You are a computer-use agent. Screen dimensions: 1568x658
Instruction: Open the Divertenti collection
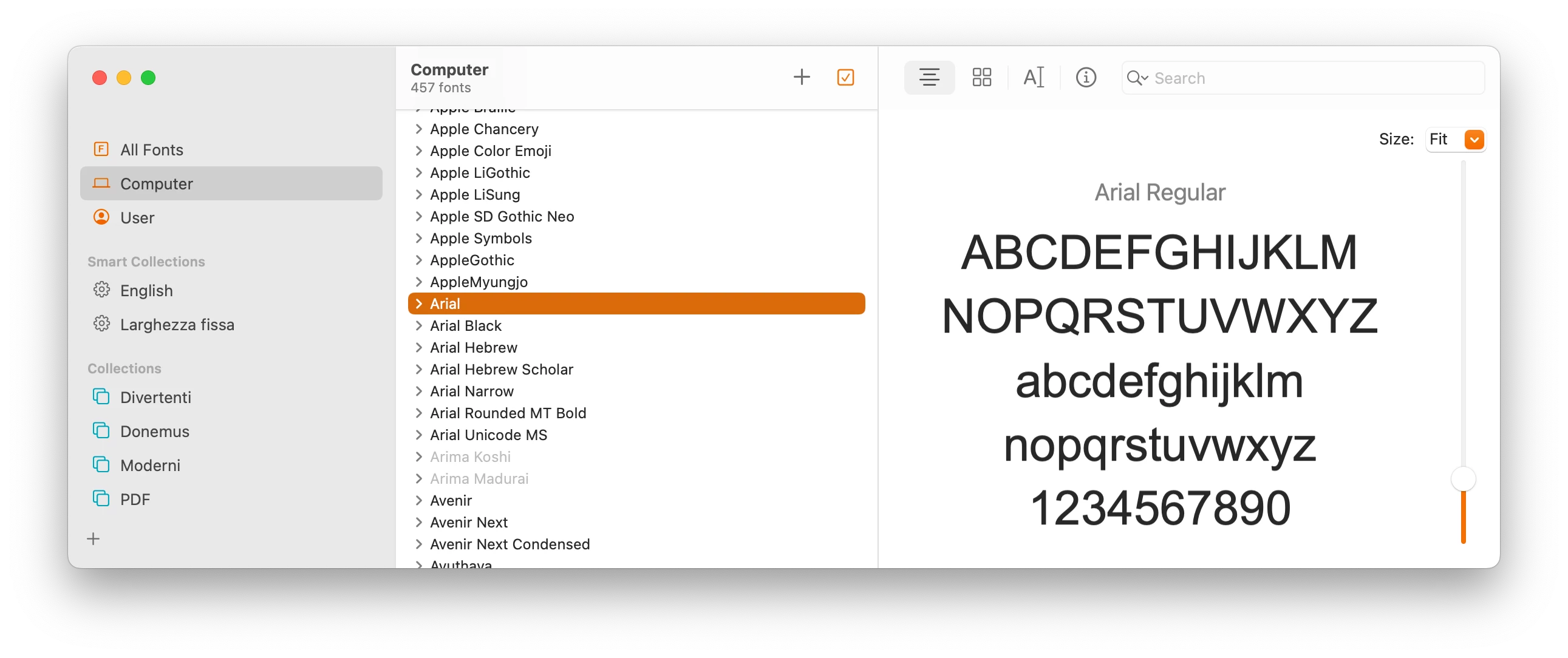pos(155,398)
